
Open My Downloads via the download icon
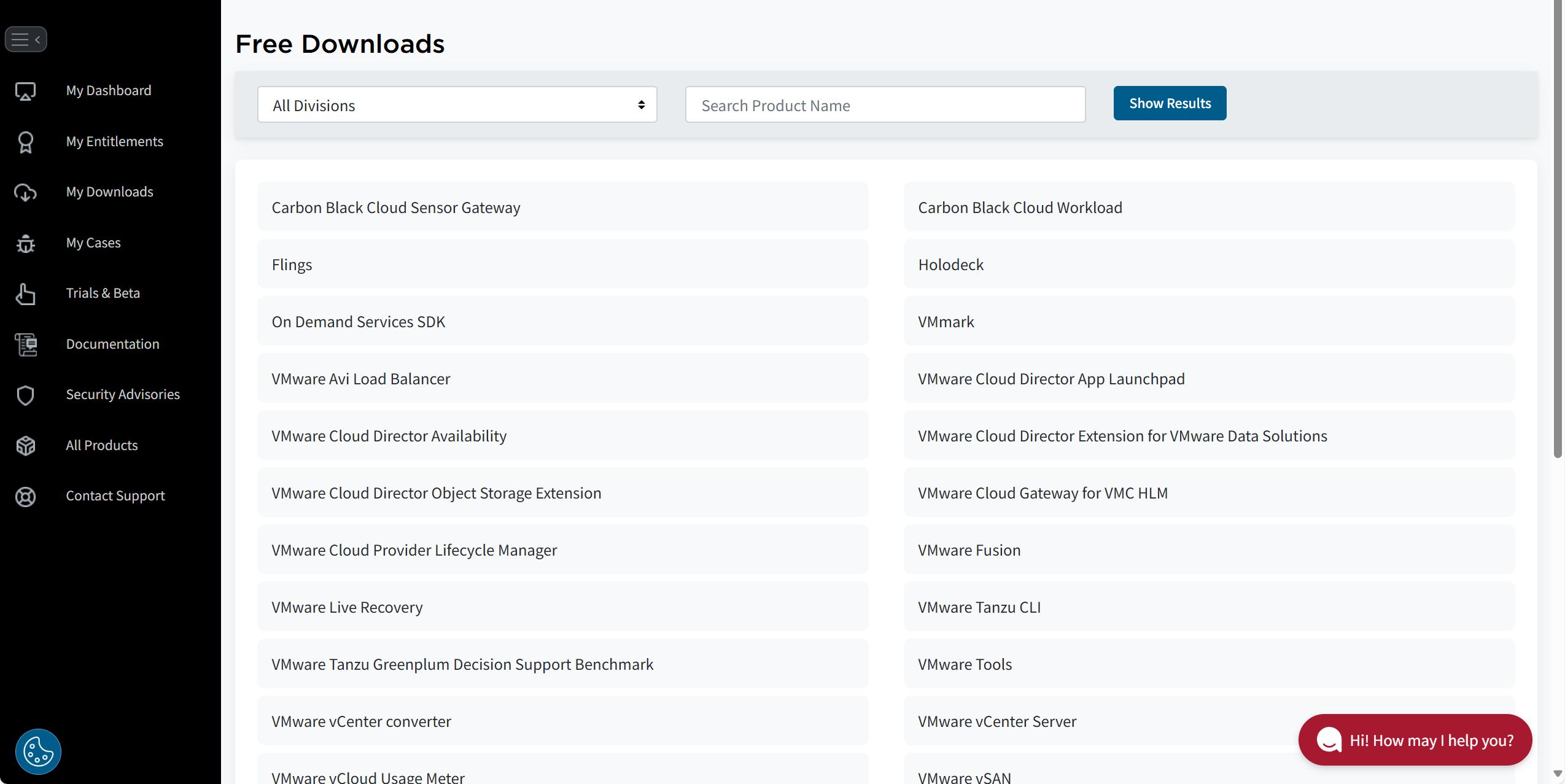point(25,192)
